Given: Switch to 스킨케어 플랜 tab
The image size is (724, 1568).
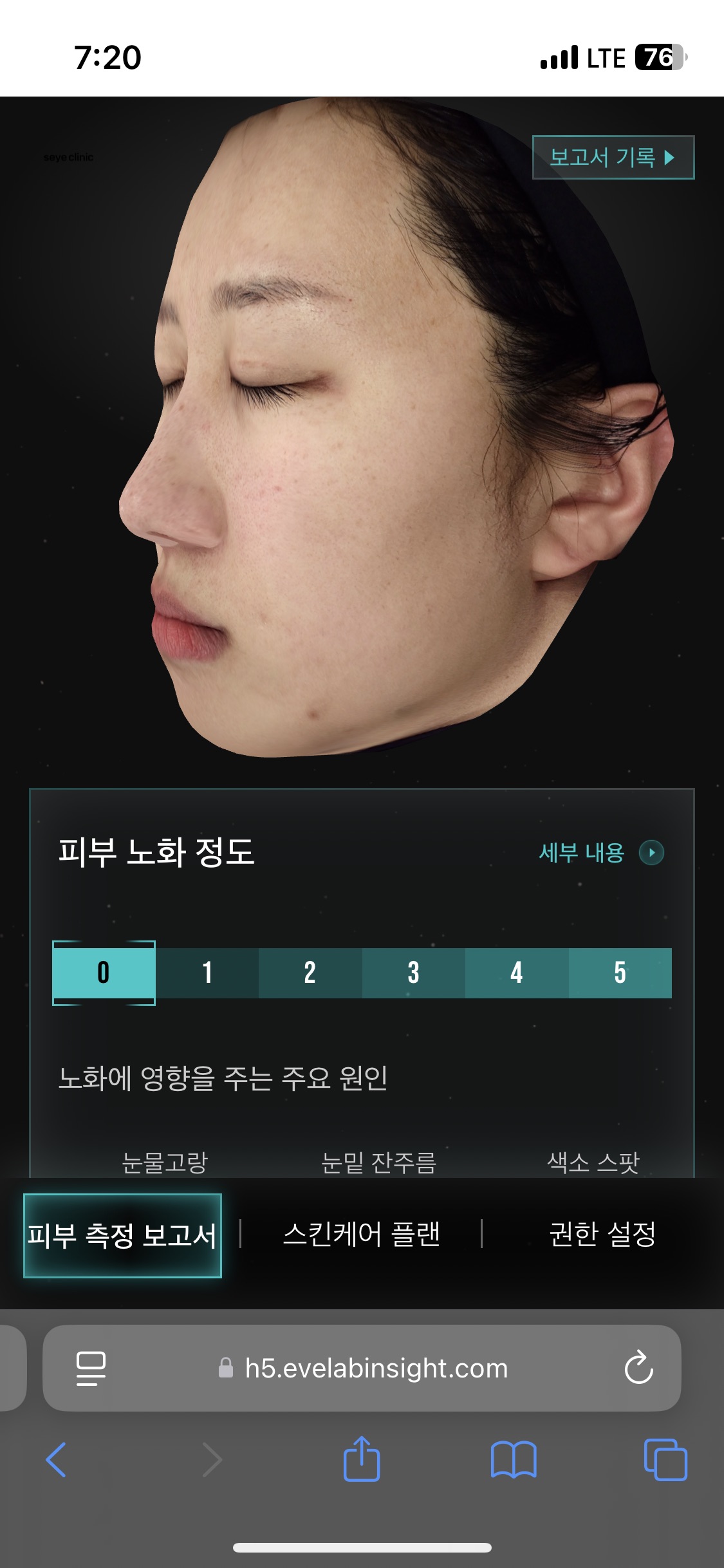Looking at the screenshot, I should click(362, 1235).
